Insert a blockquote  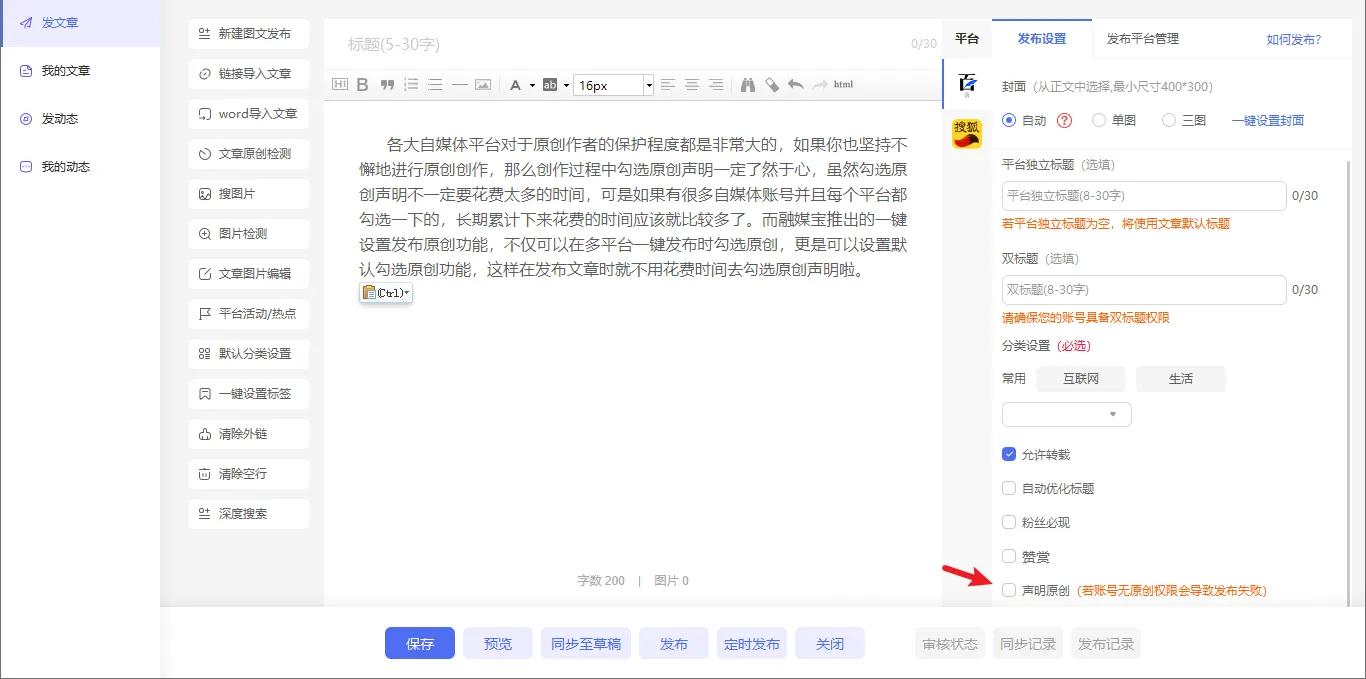386,84
